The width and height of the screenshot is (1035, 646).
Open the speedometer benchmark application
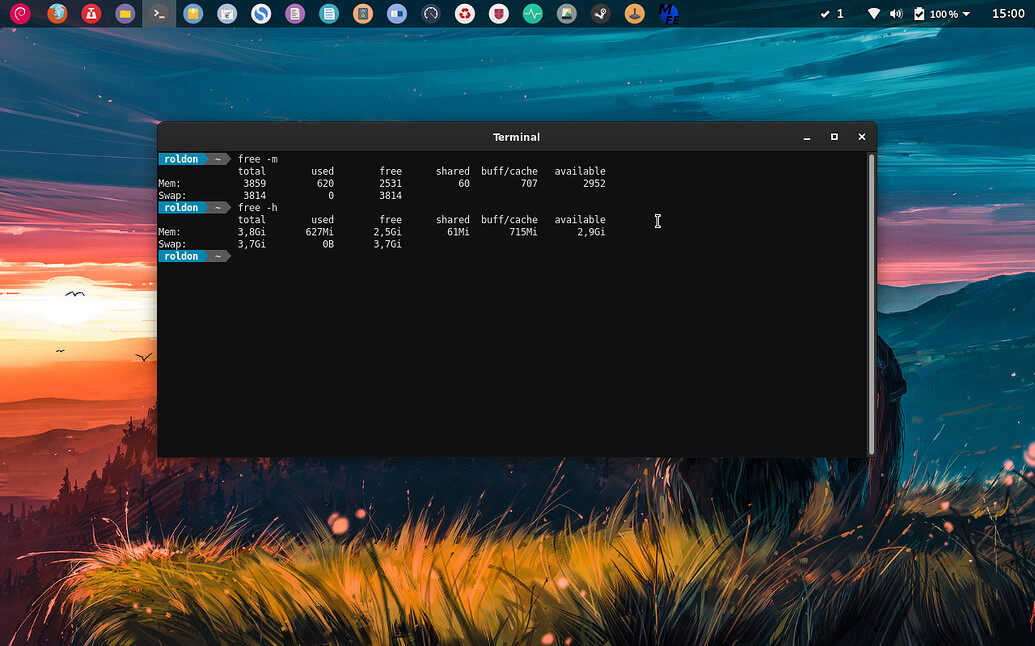431,14
